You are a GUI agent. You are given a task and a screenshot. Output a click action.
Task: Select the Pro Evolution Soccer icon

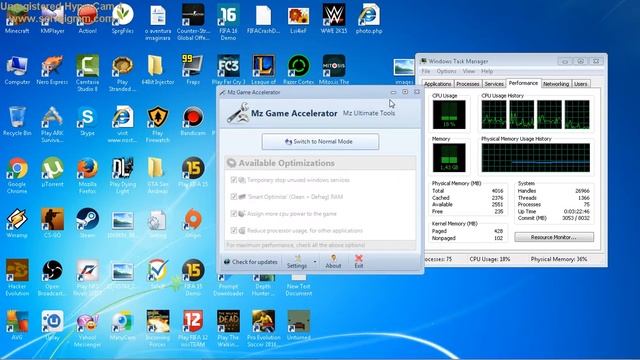point(264,329)
